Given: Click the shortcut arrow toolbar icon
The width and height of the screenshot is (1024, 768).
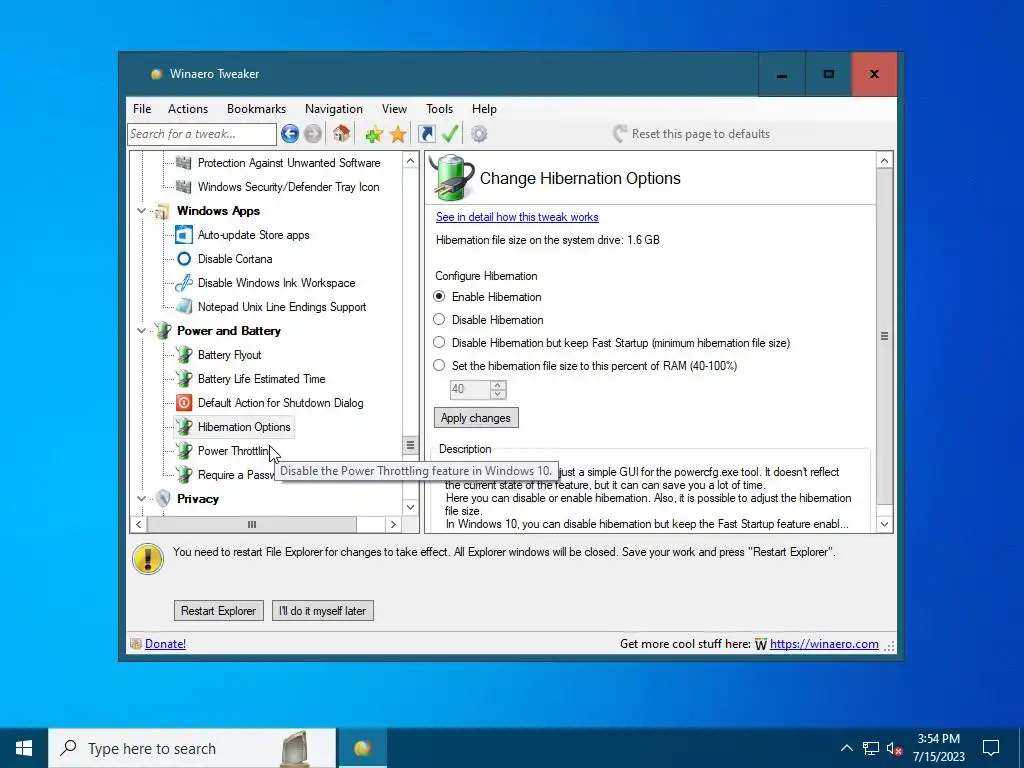Looking at the screenshot, I should (426, 134).
